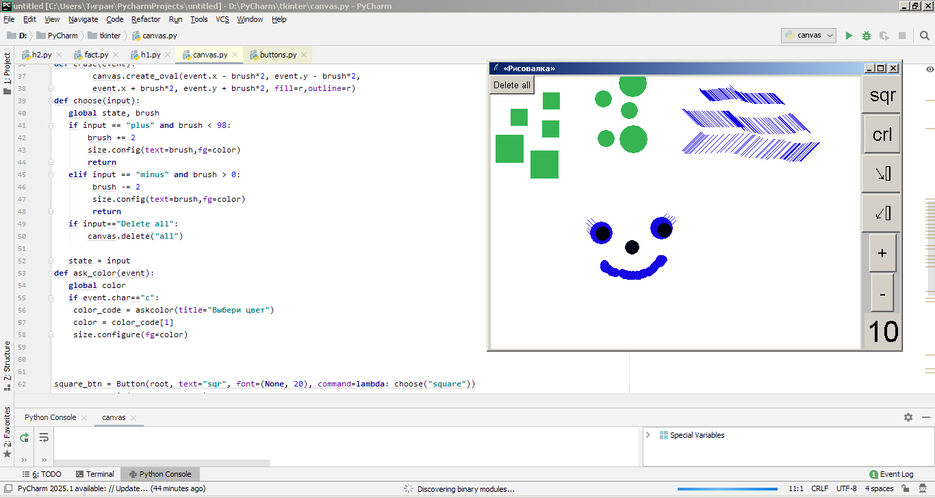This screenshot has height=498, width=935.
Task: Click second expand-more chevrons under the soft-wrap icon
Action: pos(44,460)
